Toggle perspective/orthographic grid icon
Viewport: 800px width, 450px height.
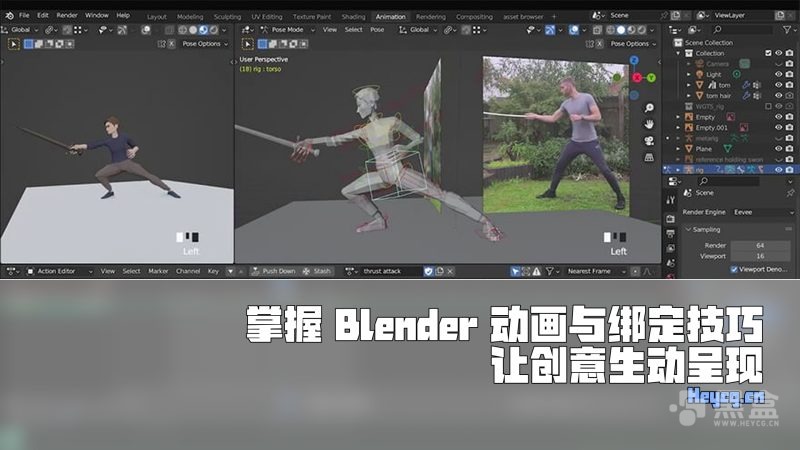point(649,157)
